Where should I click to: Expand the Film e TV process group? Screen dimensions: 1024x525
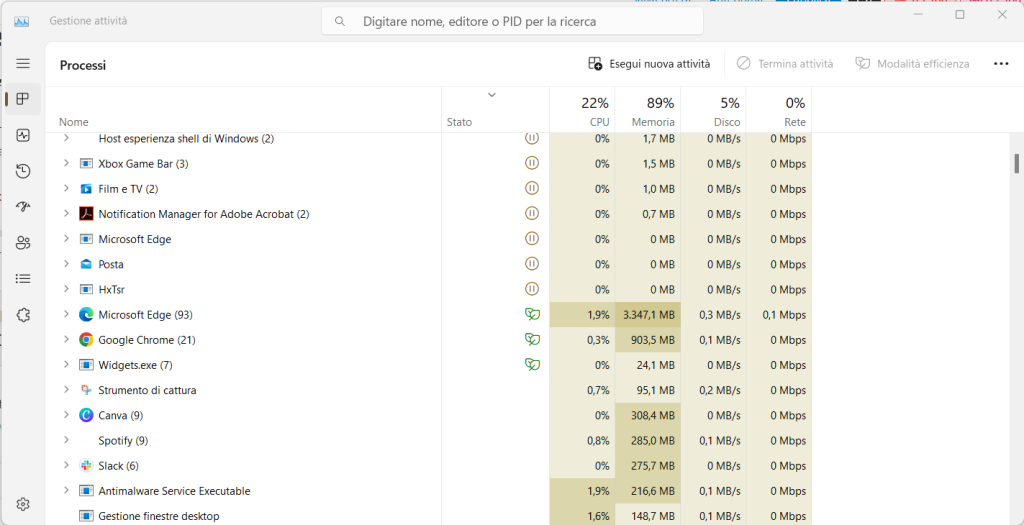[x=66, y=189]
